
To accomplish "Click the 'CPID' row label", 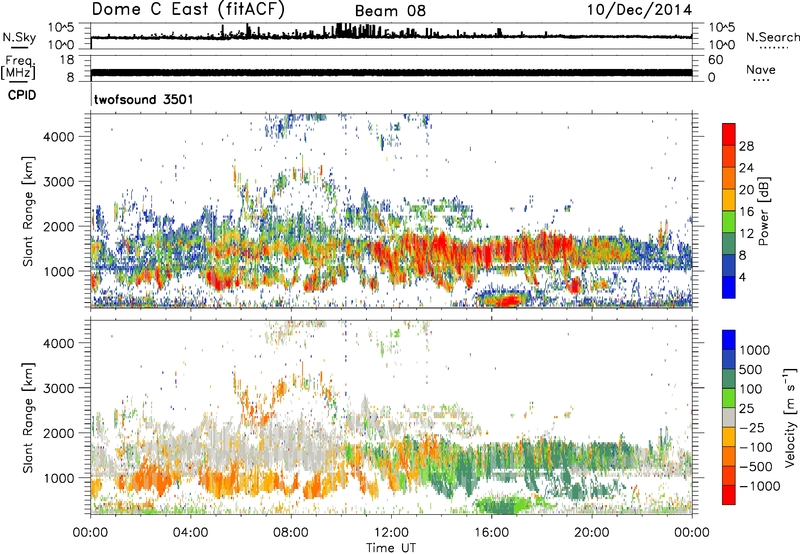I will [x=22, y=95].
